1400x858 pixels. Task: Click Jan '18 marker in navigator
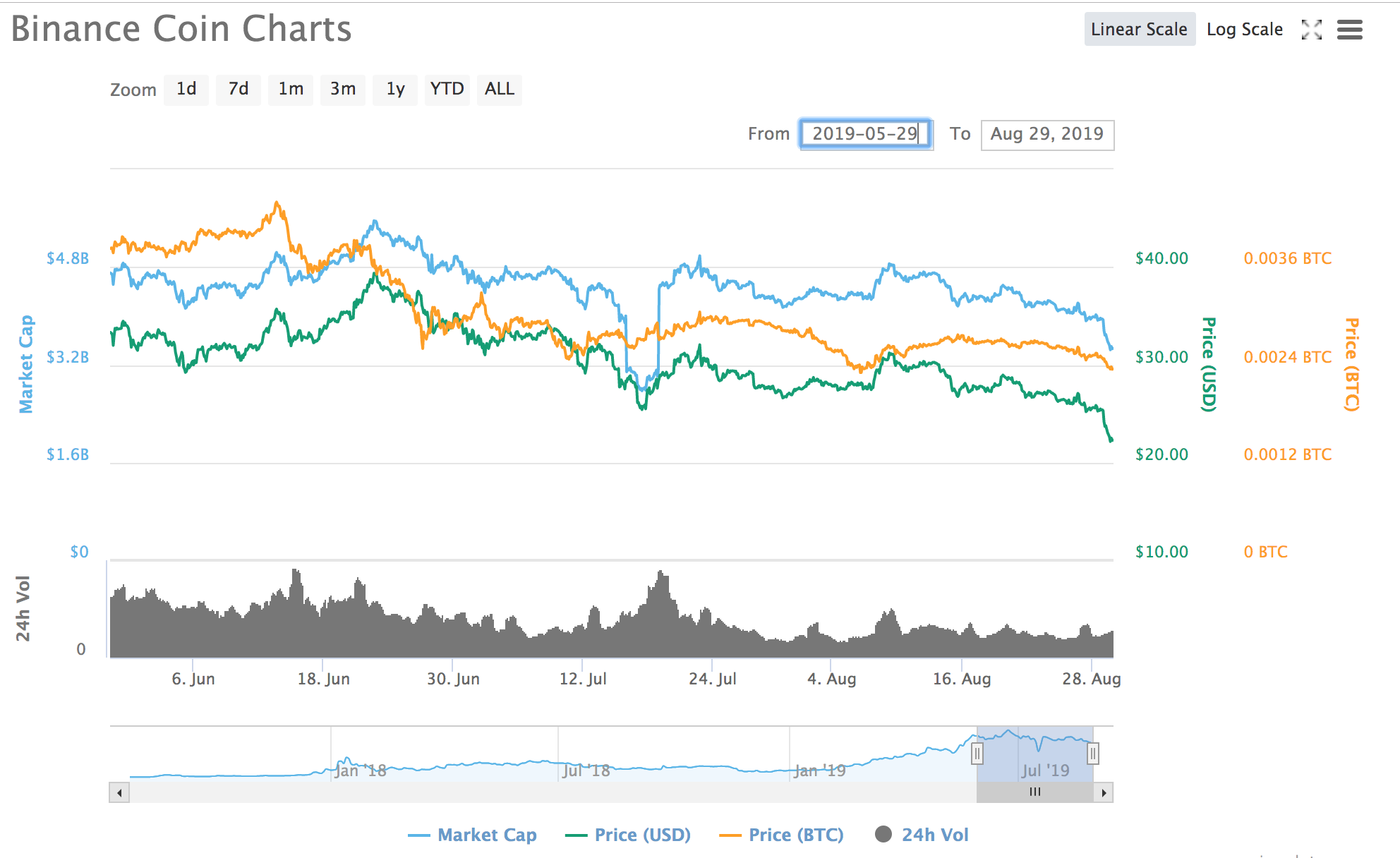(x=361, y=771)
